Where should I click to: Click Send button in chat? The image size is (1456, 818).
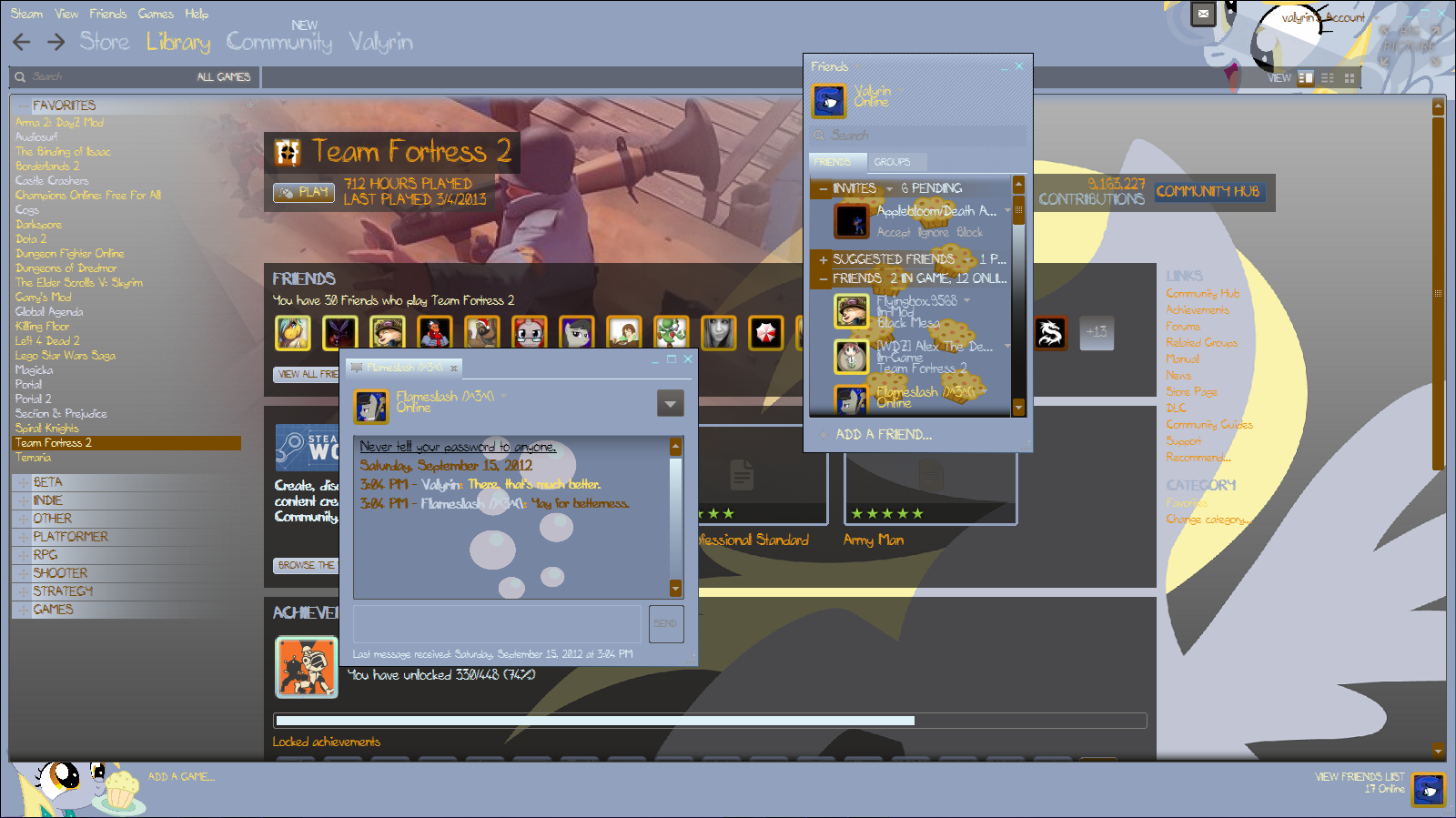[665, 624]
